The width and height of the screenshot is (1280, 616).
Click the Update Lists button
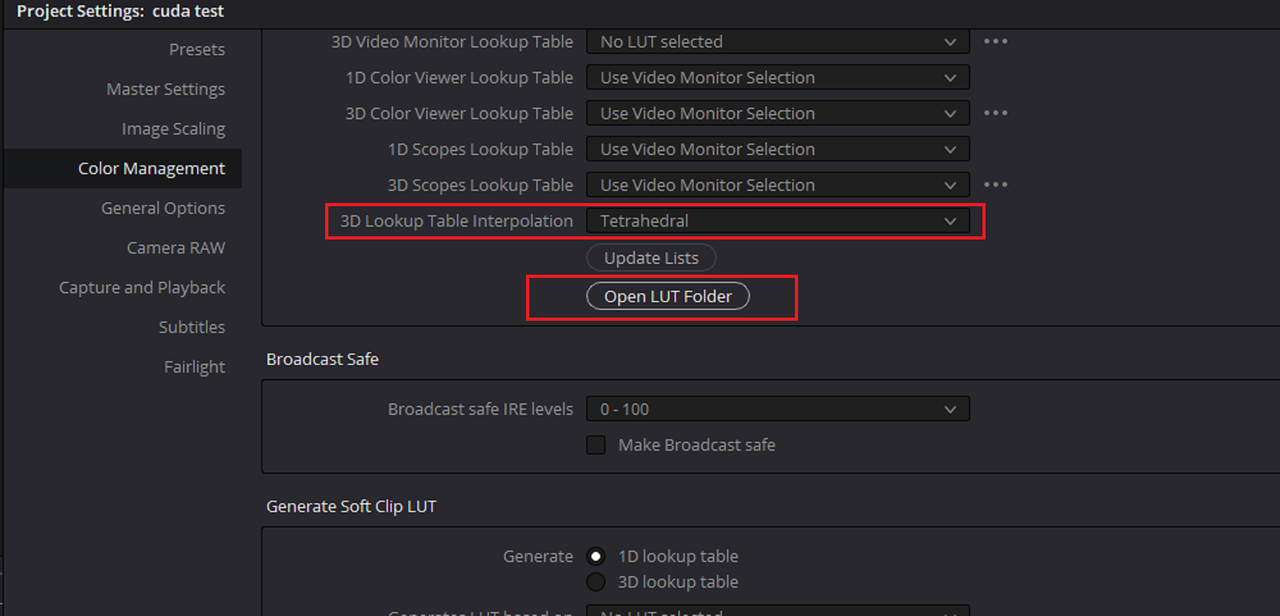(x=651, y=258)
